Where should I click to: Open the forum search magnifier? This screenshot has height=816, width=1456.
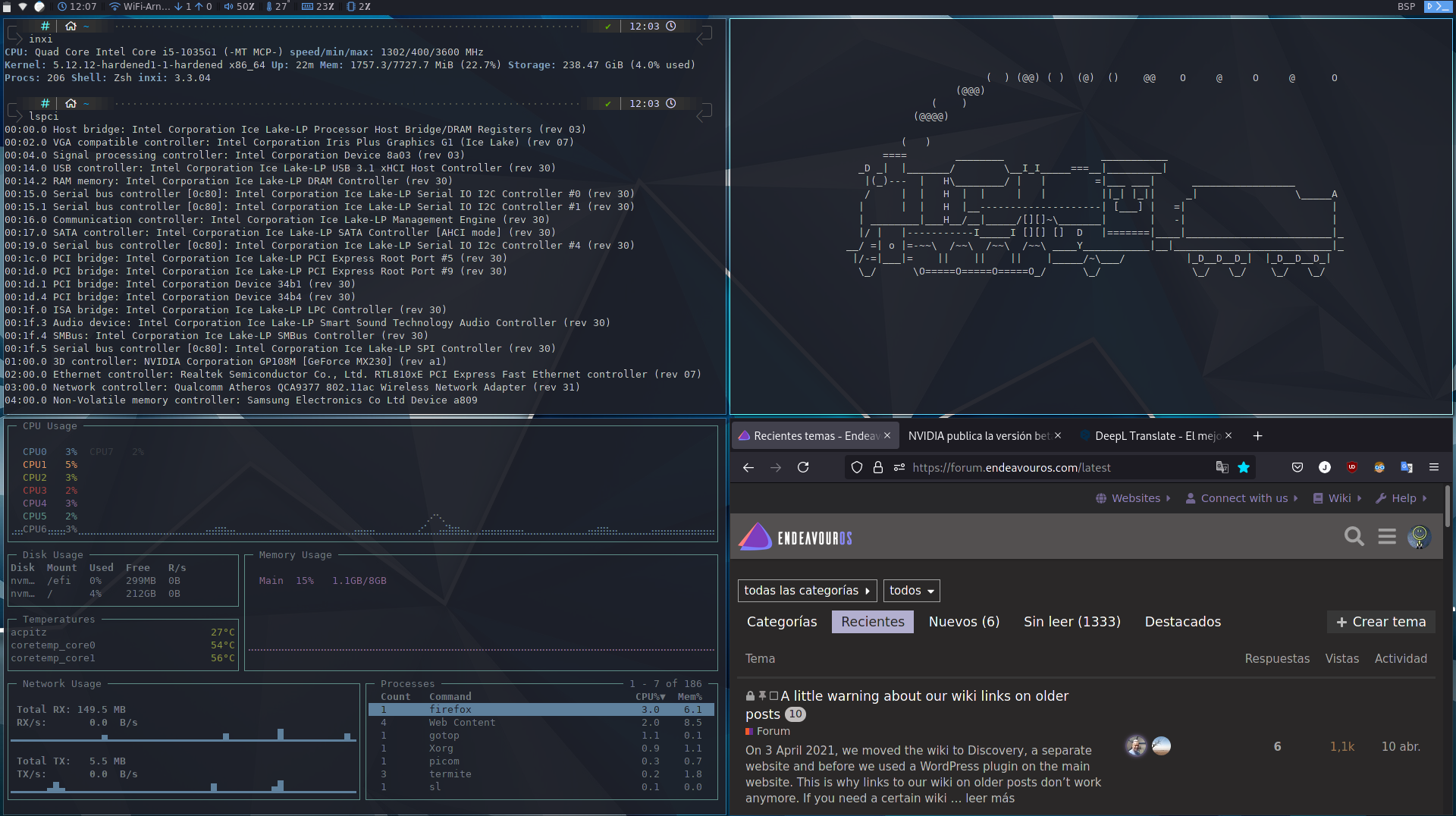[x=1354, y=536]
